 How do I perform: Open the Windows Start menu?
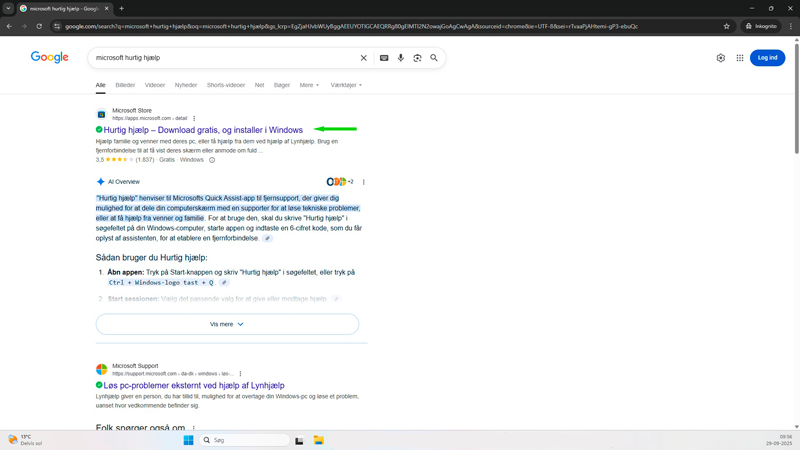(x=188, y=440)
